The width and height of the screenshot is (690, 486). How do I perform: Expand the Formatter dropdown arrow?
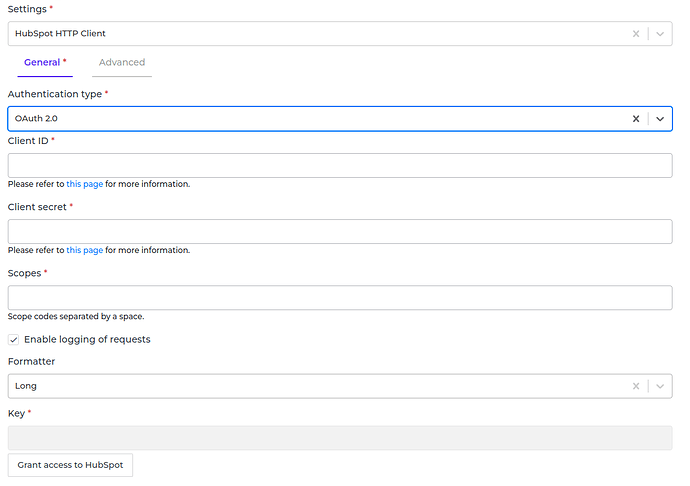pyautogui.click(x=660, y=387)
